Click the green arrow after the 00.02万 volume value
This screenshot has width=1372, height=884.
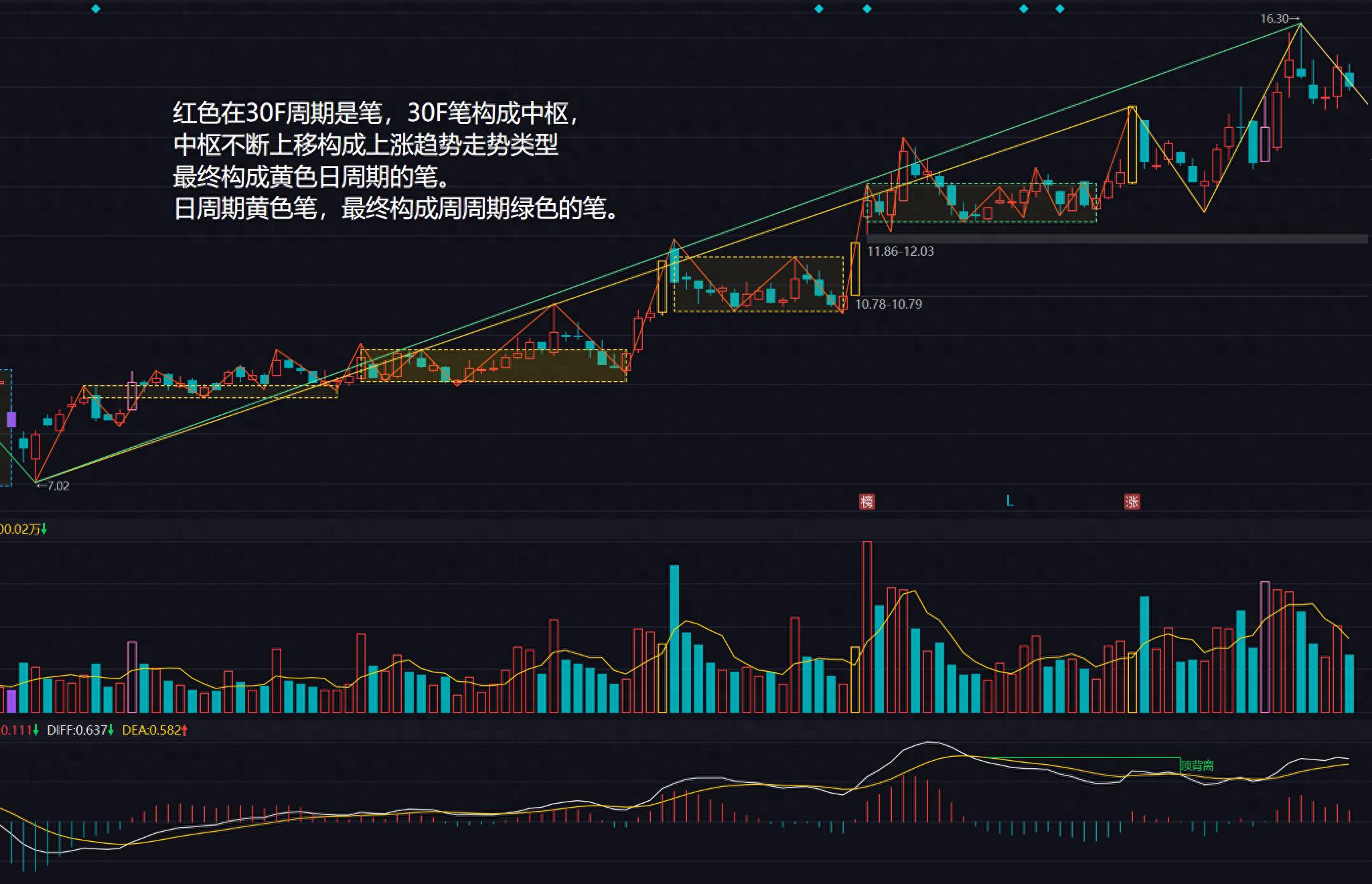tap(43, 528)
